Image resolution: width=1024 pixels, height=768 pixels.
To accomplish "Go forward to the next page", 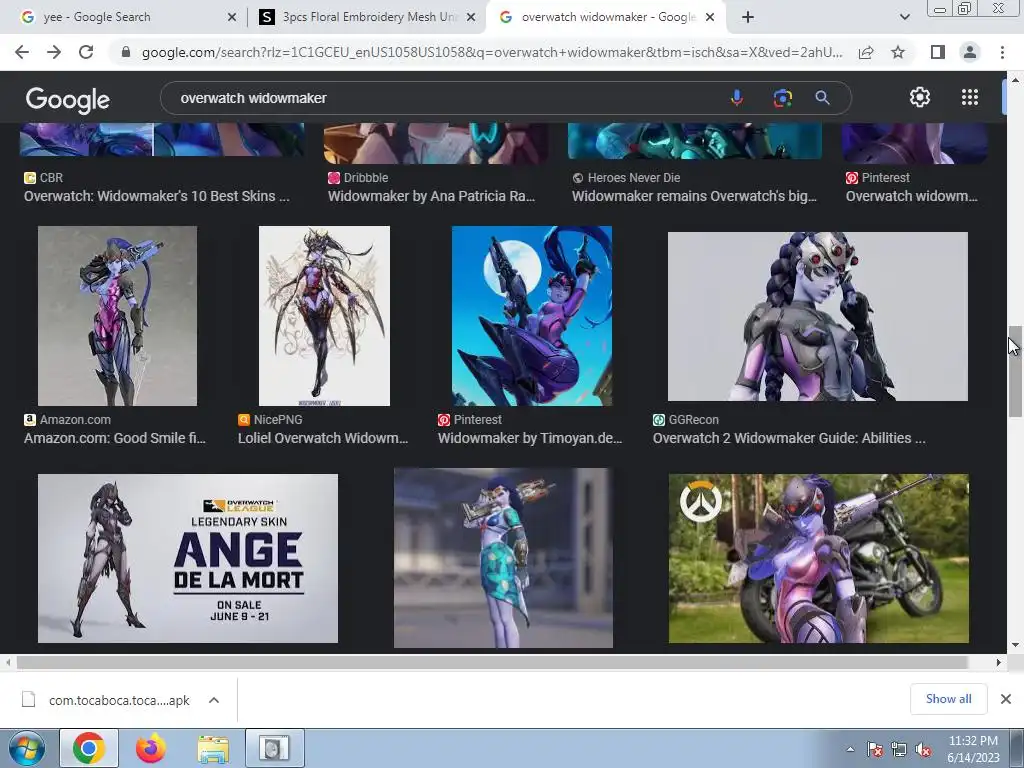I will coord(54,52).
